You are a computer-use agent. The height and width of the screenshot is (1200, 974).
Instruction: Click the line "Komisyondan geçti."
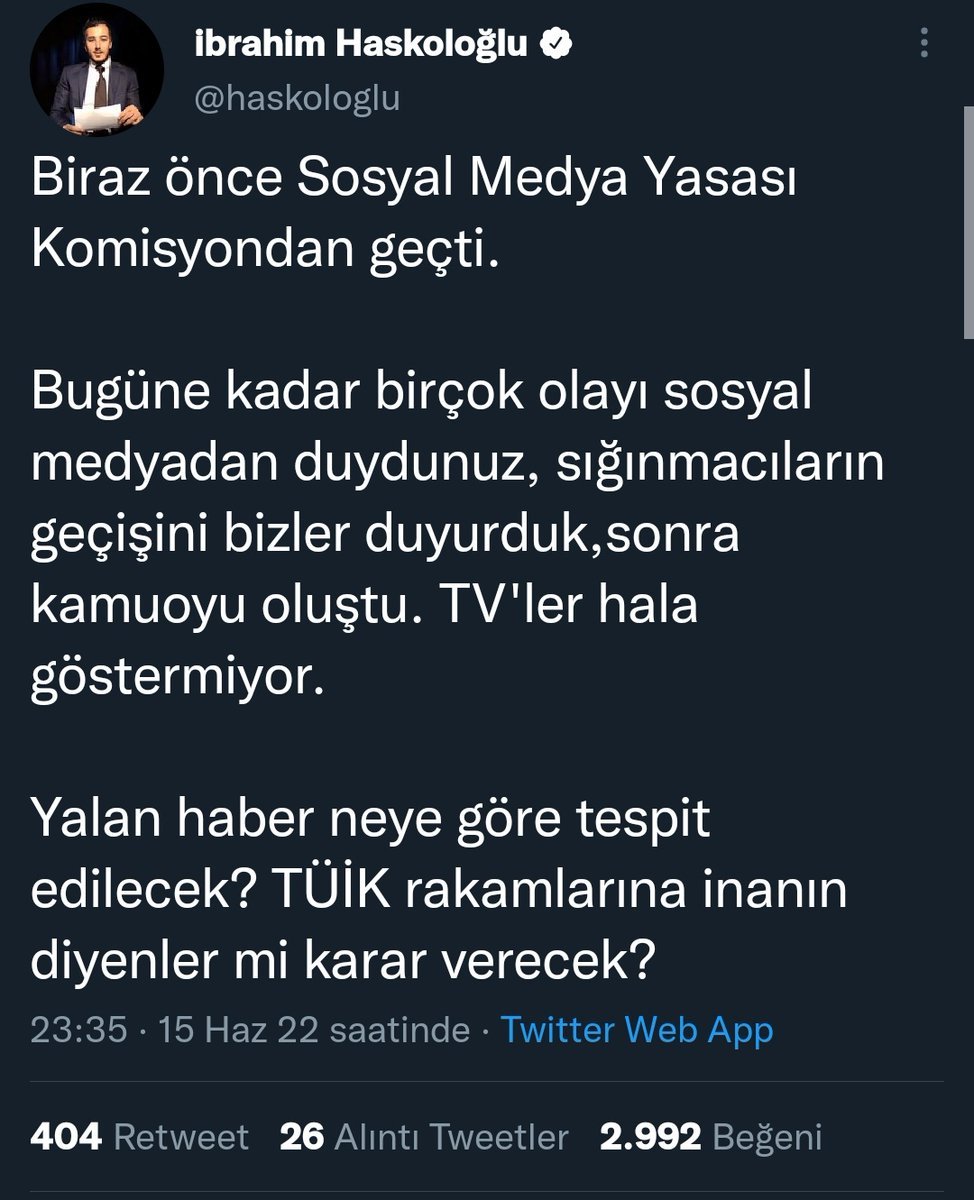coord(264,251)
